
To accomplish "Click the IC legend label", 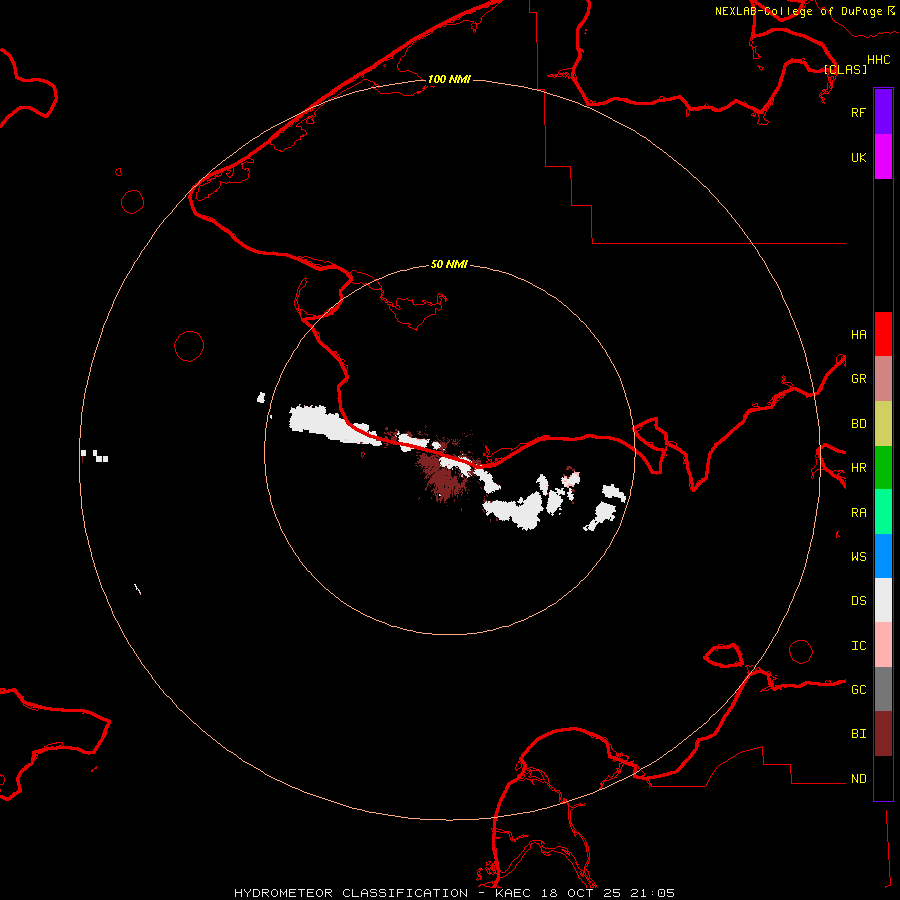I will 858,646.
